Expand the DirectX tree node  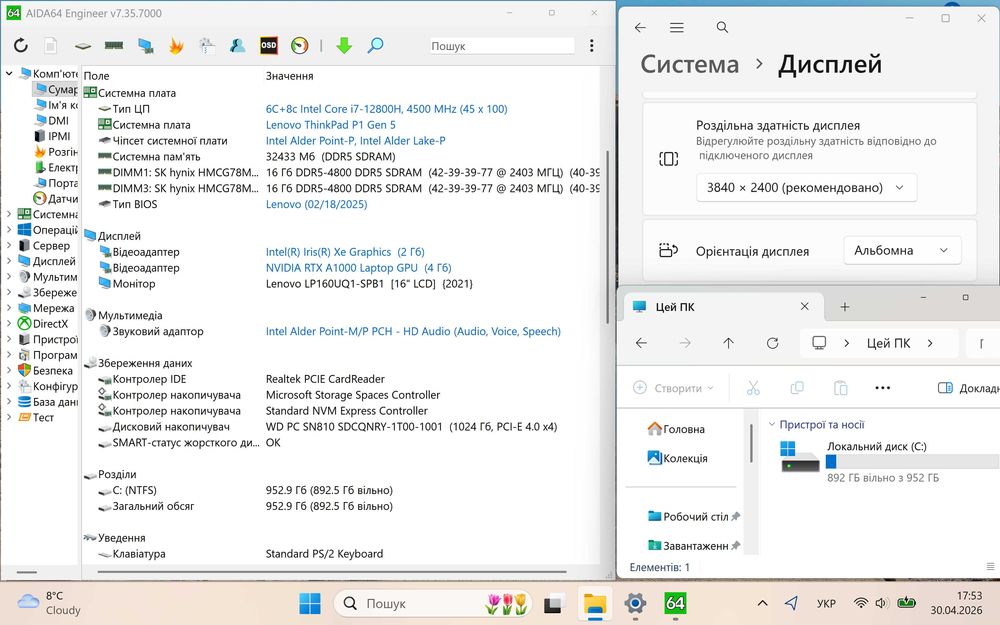point(9,323)
